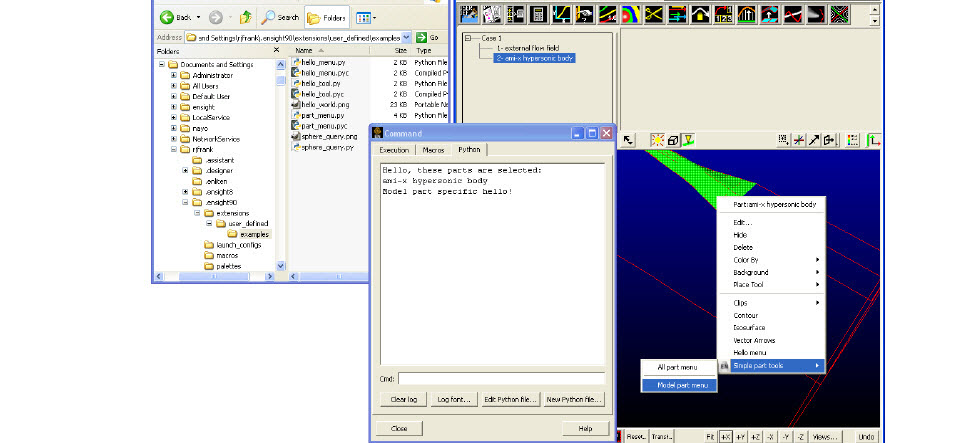Select the examples folder in tree
This screenshot has height=443, width=960.
[255, 234]
